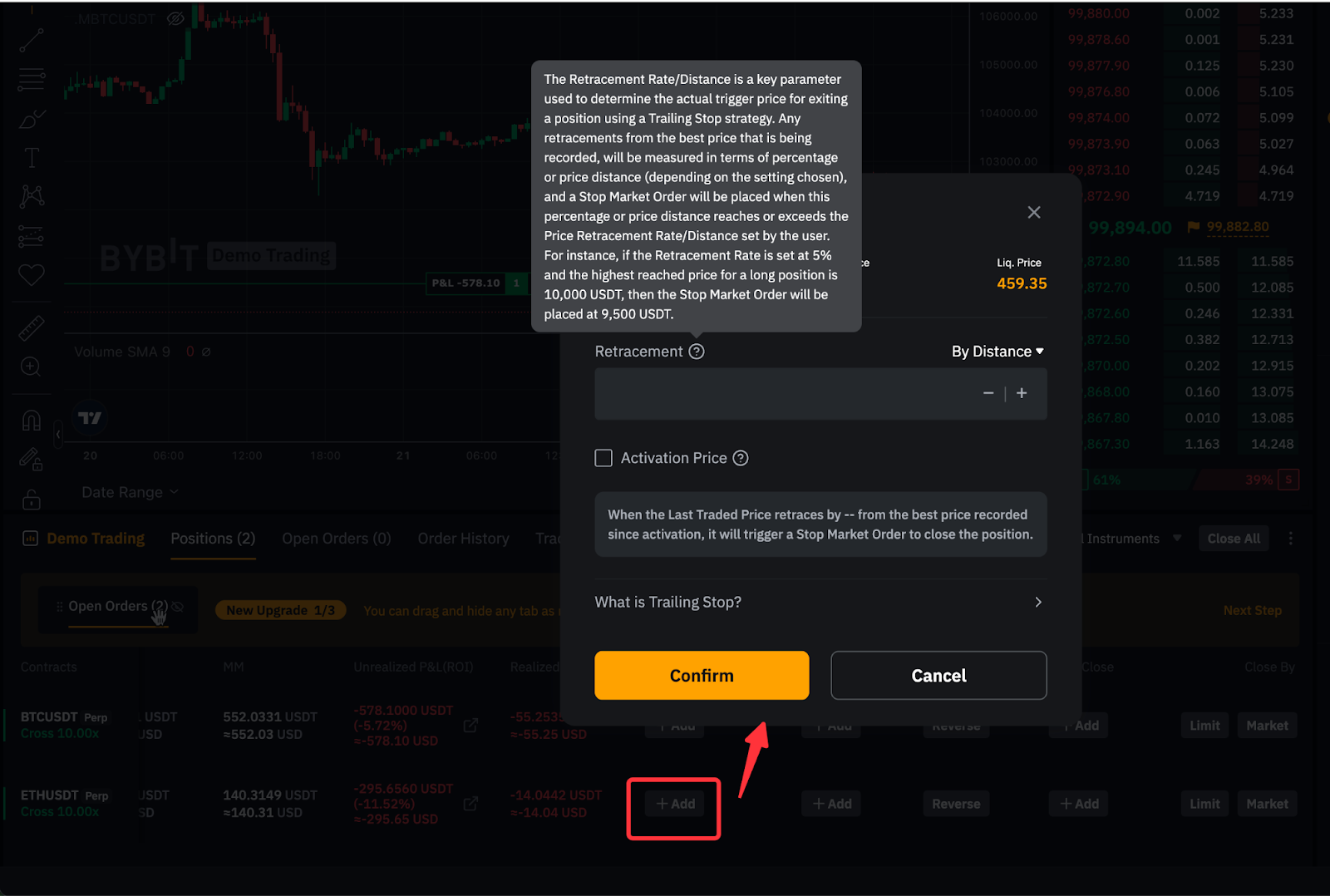Click the Retracement help question icon
The image size is (1330, 896).
[x=697, y=352]
